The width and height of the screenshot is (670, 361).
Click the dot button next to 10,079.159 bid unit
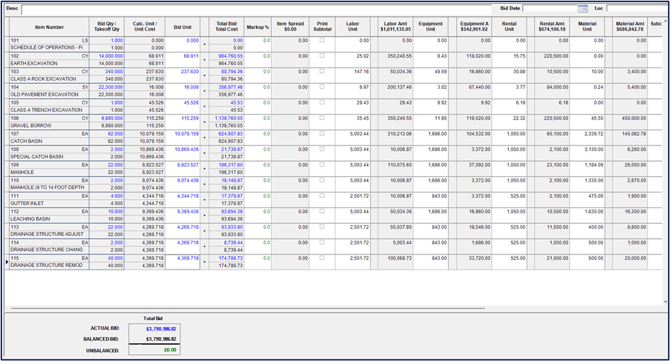[x=204, y=138]
